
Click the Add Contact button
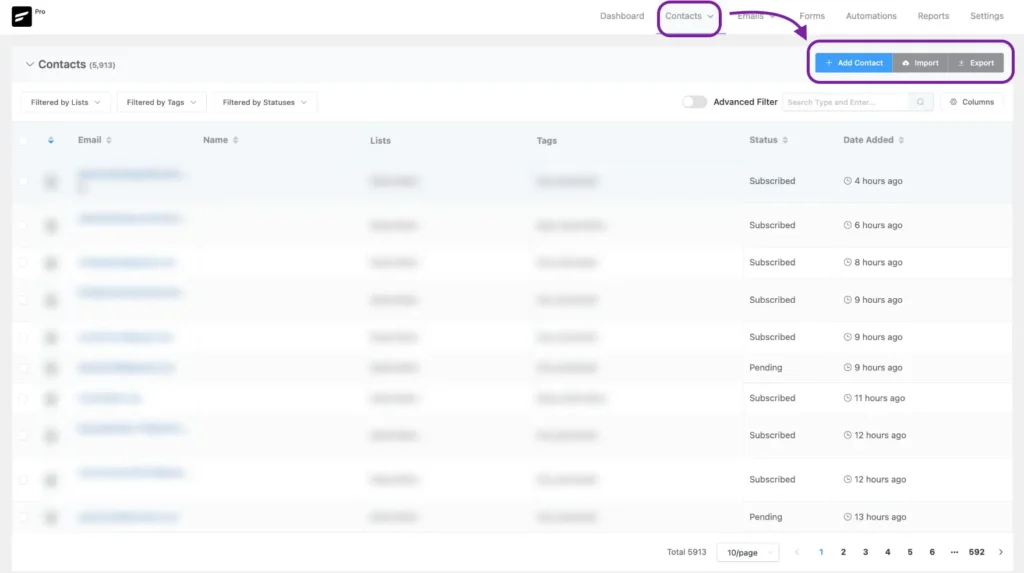pyautogui.click(x=854, y=63)
